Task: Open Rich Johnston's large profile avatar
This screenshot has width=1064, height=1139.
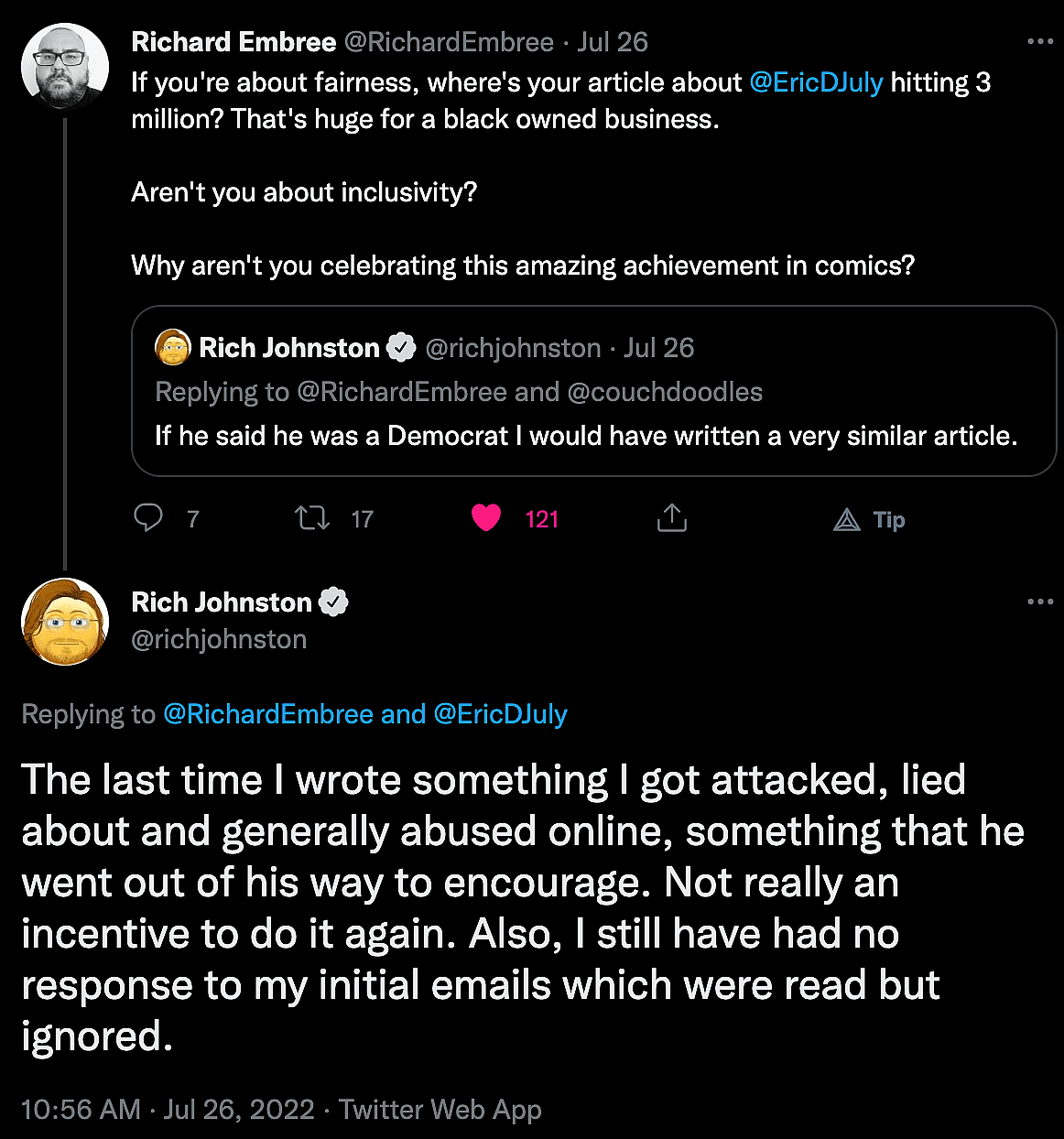Action: click(65, 621)
